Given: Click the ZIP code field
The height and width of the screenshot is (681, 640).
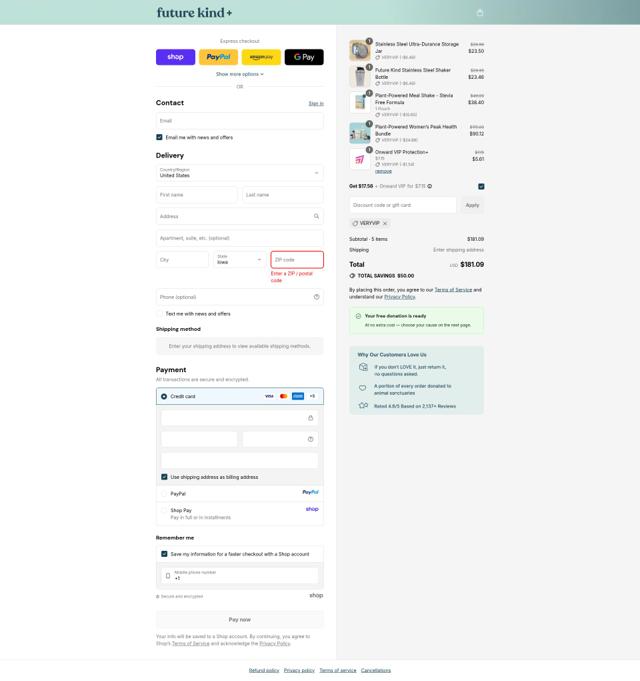Looking at the screenshot, I should click(297, 260).
